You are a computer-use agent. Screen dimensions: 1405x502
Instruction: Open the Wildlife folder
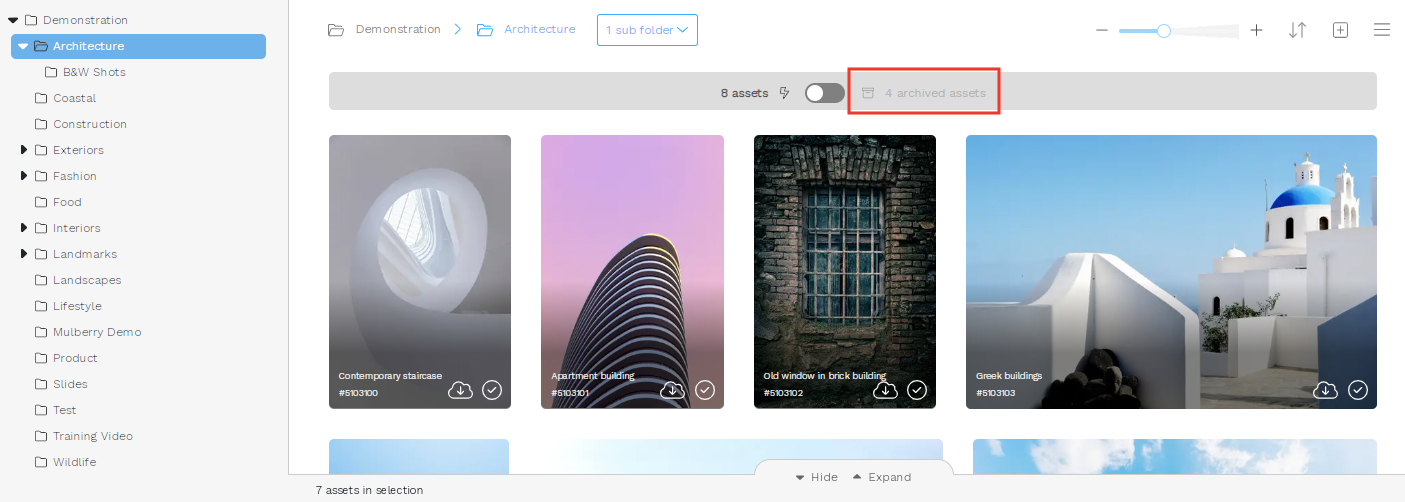(74, 462)
